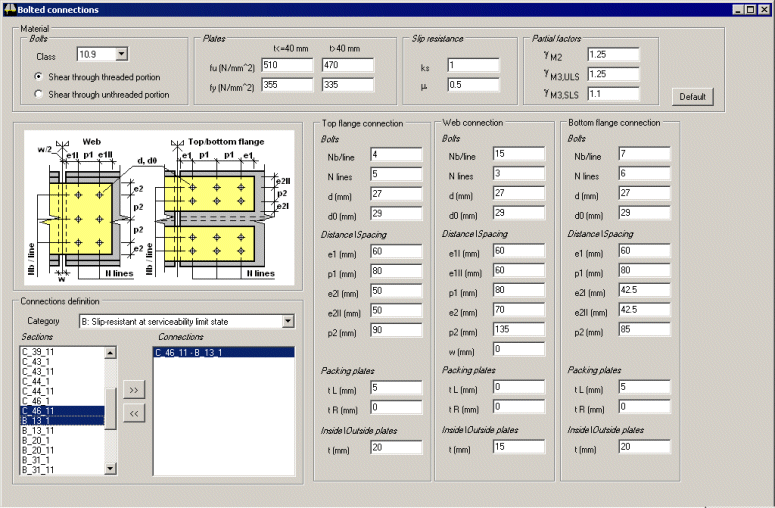Click Web connection N lines field
This screenshot has width=775, height=508.
click(518, 174)
